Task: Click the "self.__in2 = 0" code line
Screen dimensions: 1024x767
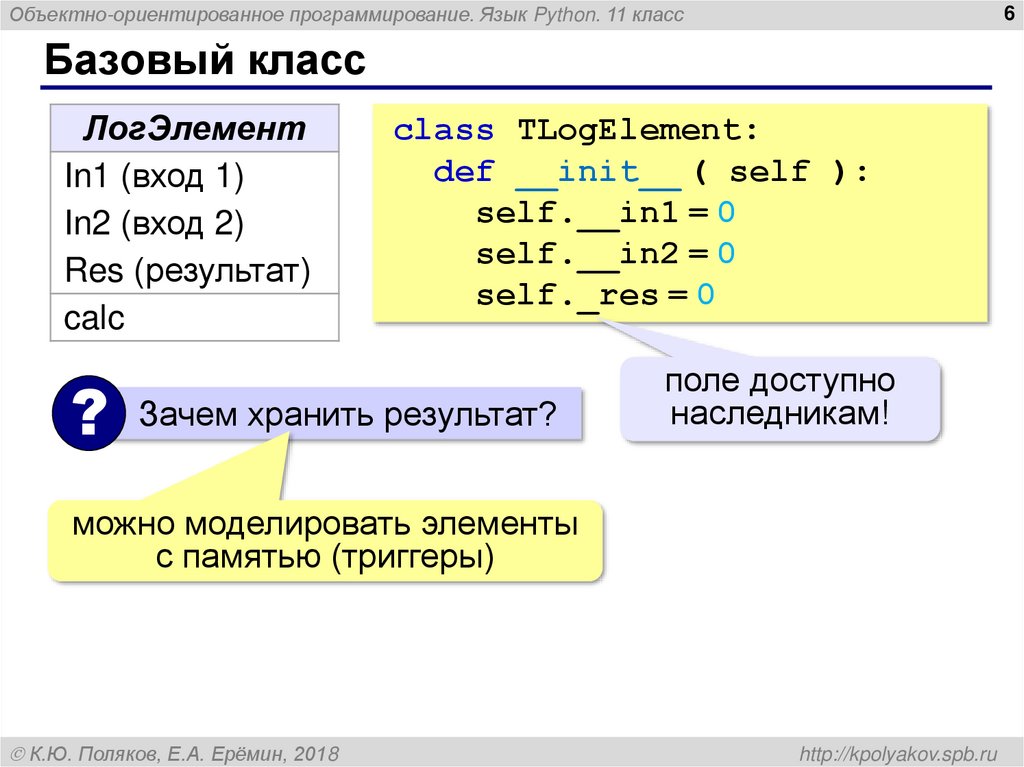Action: point(605,253)
